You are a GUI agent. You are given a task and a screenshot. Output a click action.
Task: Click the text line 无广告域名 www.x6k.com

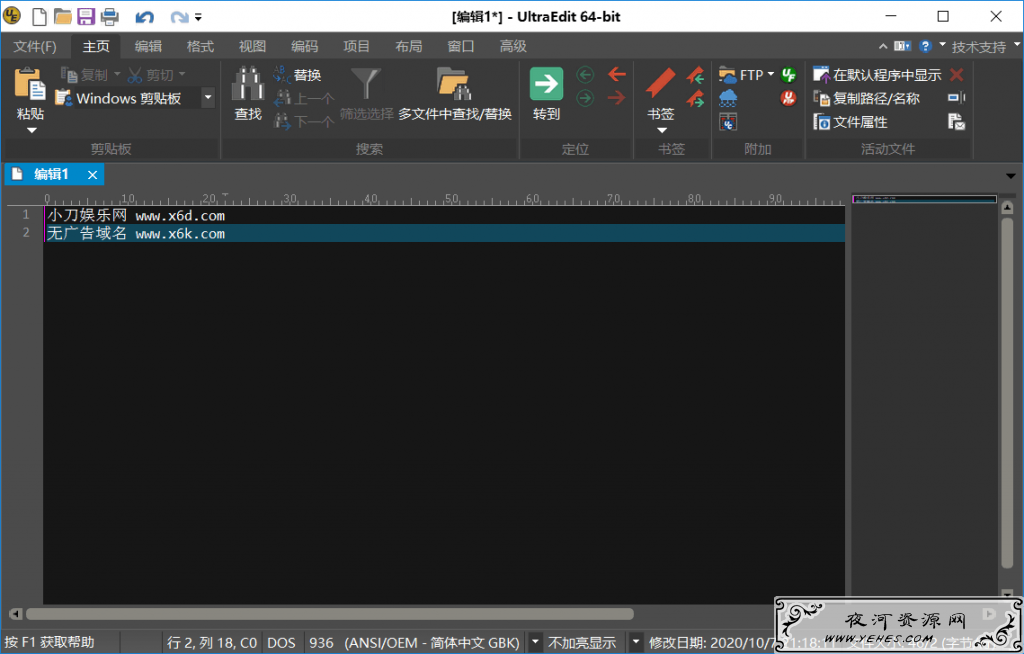point(136,233)
